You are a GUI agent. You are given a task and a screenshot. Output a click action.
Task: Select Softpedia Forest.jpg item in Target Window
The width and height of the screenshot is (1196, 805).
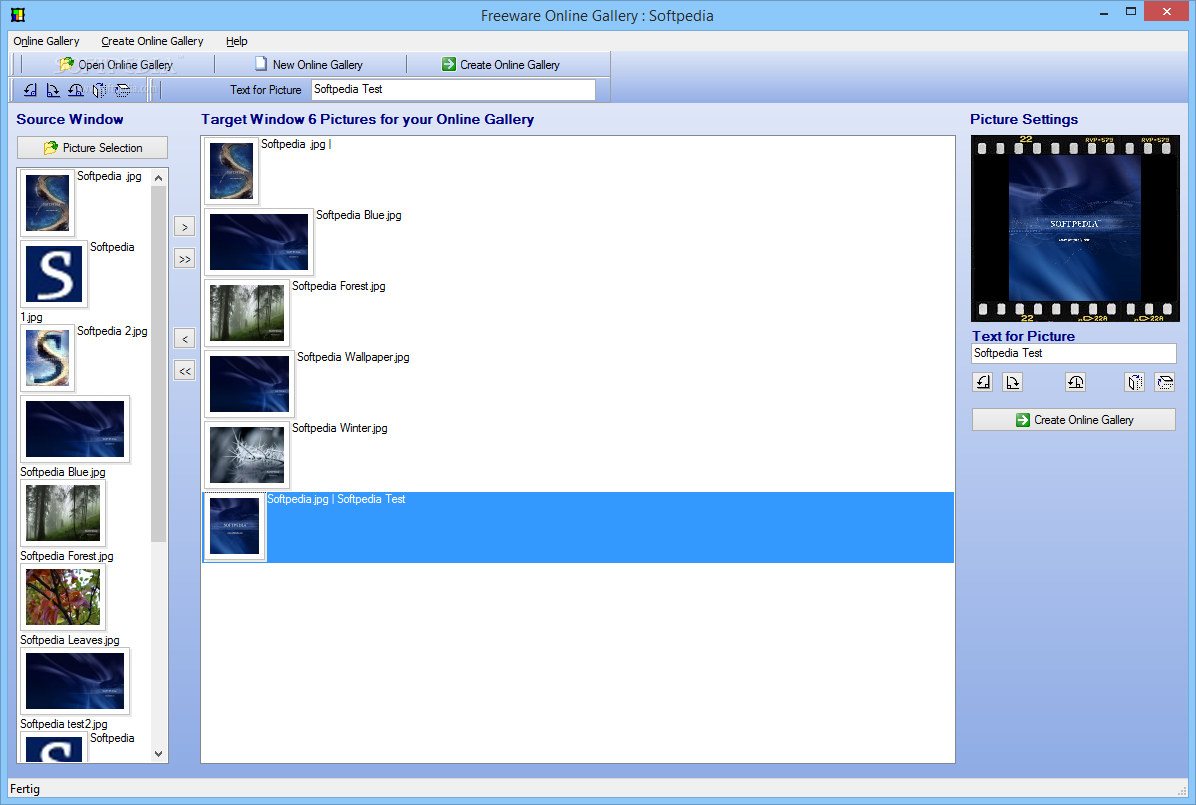578,314
